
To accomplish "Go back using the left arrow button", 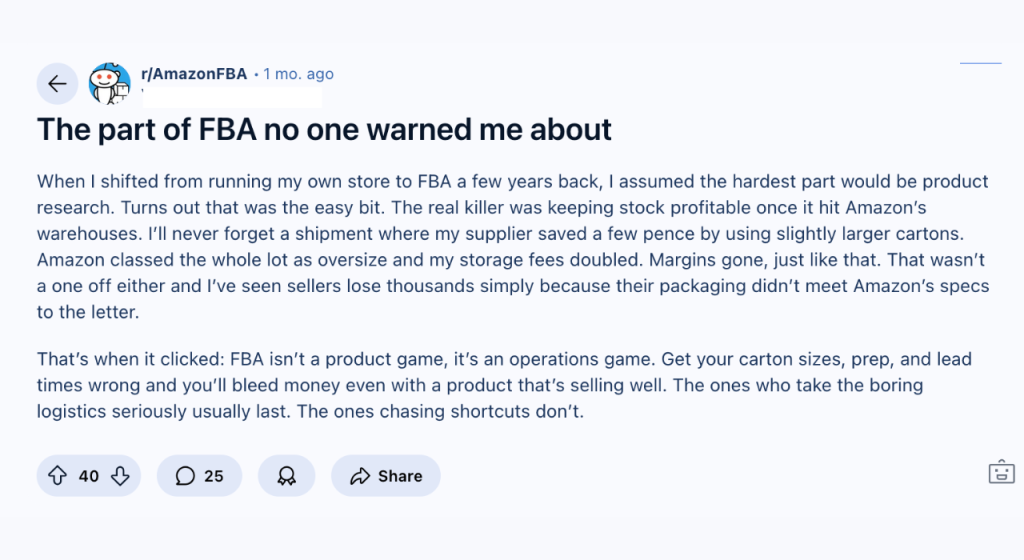I will [57, 84].
